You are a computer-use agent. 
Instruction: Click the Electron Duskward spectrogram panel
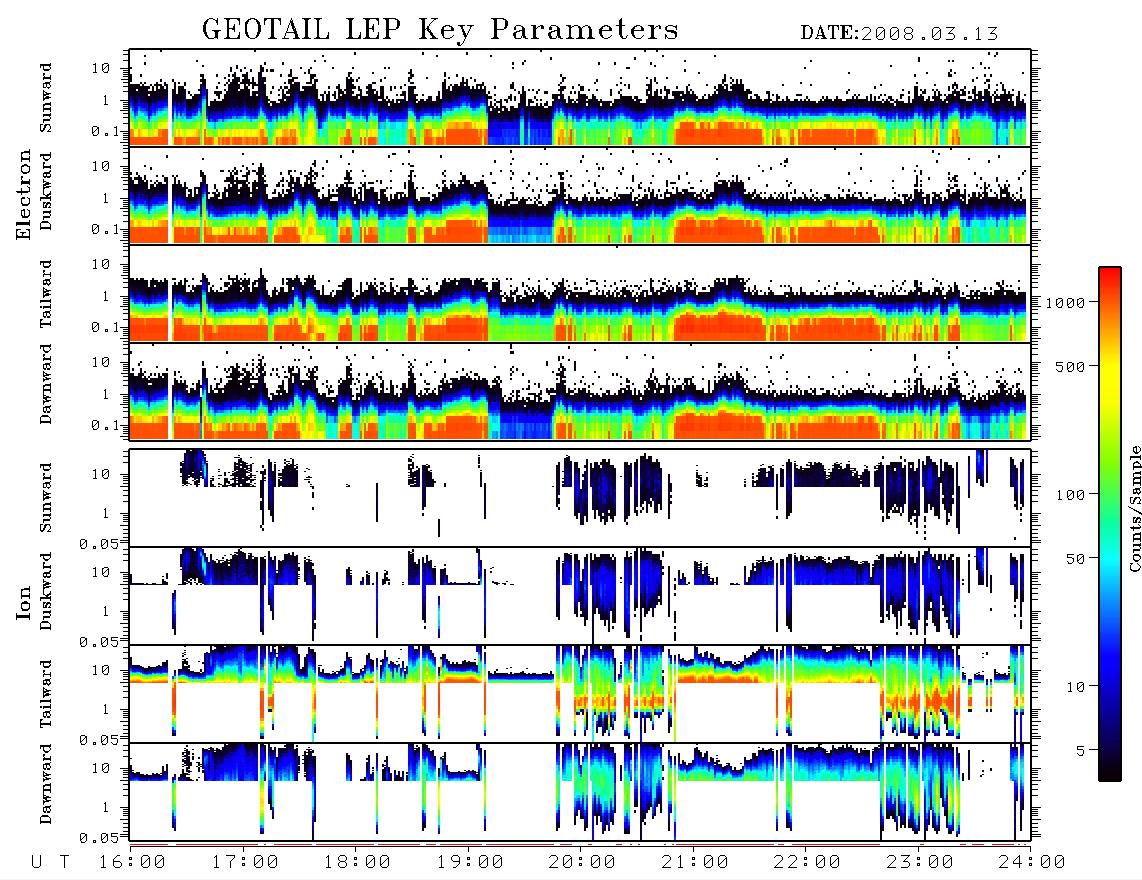580,195
